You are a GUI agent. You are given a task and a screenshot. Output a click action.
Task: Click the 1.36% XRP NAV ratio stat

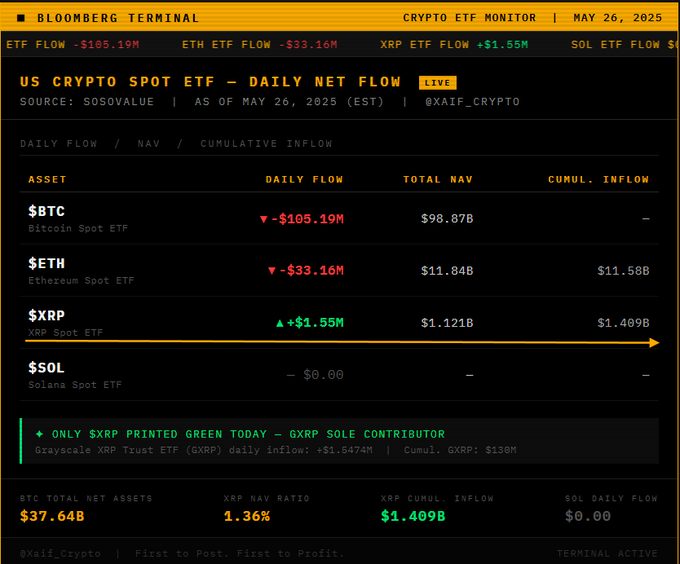click(247, 516)
